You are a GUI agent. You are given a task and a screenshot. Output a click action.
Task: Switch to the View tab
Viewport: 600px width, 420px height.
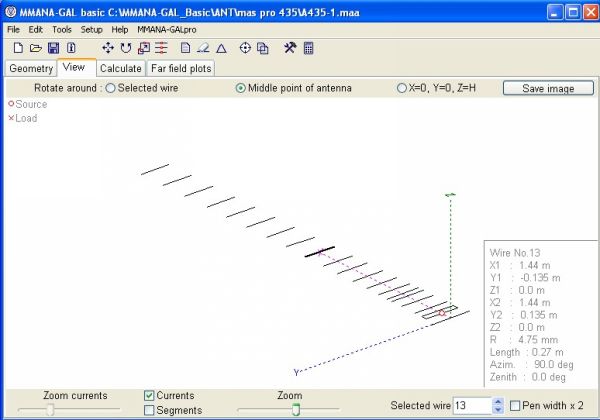[77, 67]
